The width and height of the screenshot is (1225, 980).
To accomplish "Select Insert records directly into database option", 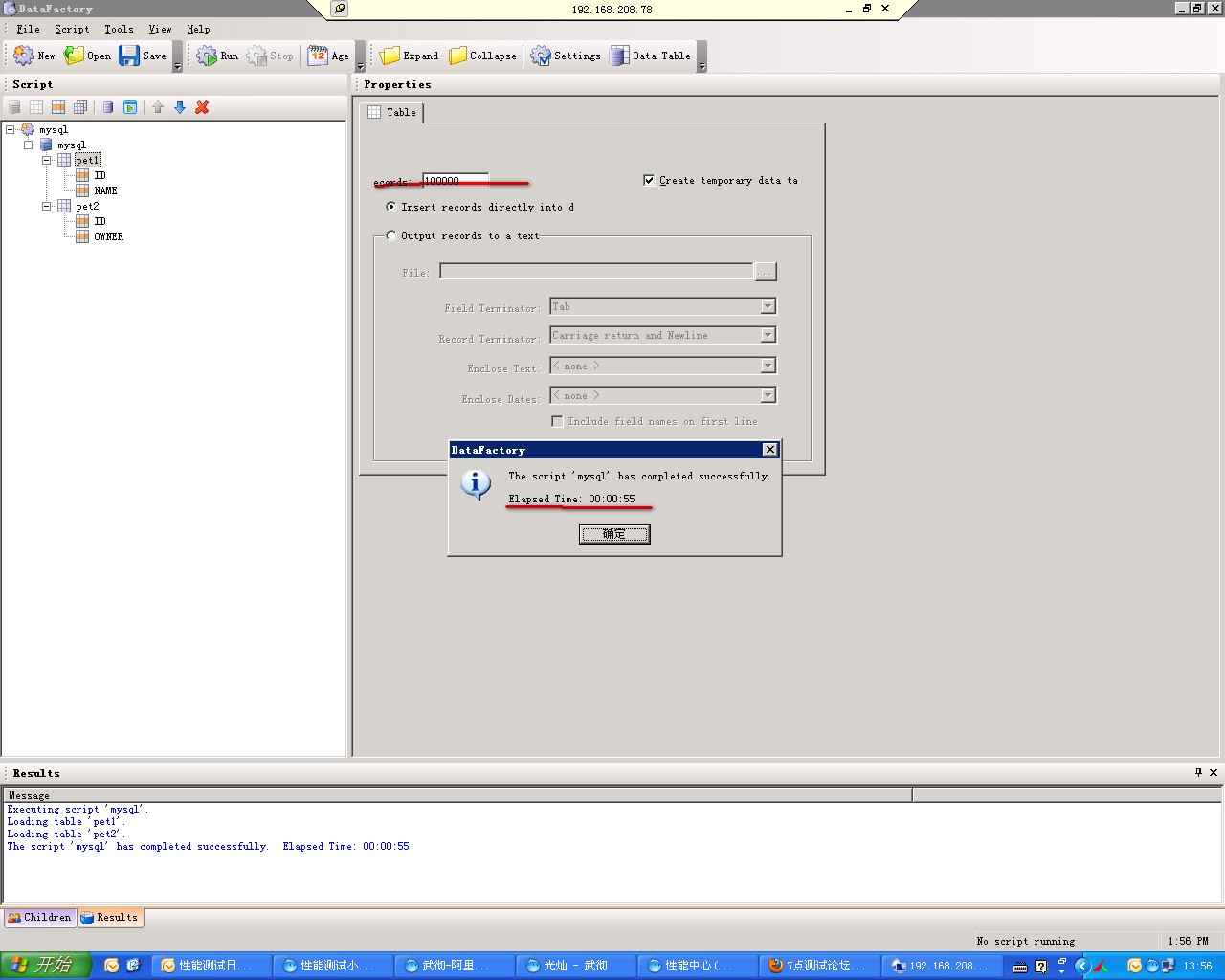I will [x=390, y=207].
